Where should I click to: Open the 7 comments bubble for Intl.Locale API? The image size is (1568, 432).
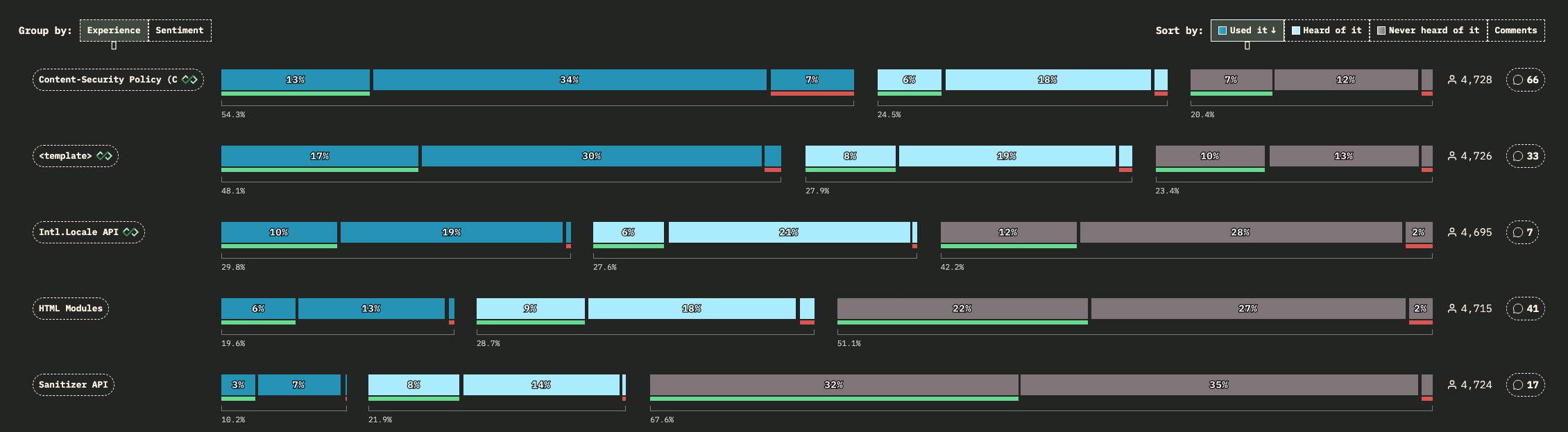(x=1522, y=232)
